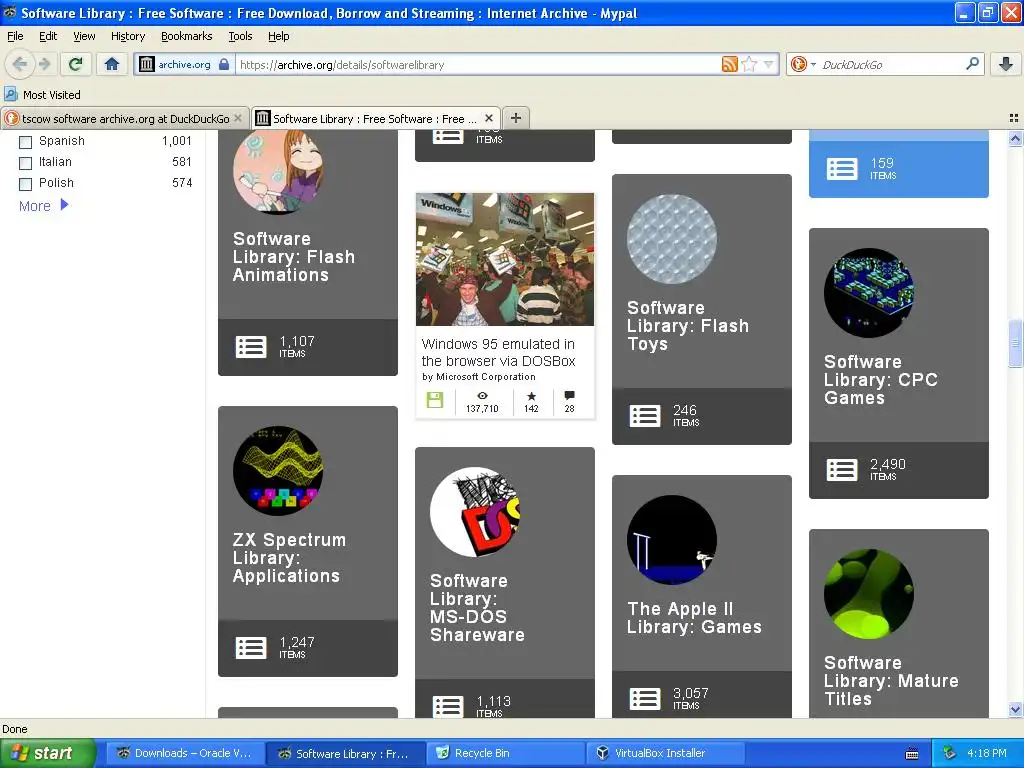Click the search magnifier icon
The height and width of the screenshot is (768, 1024).
click(x=972, y=64)
